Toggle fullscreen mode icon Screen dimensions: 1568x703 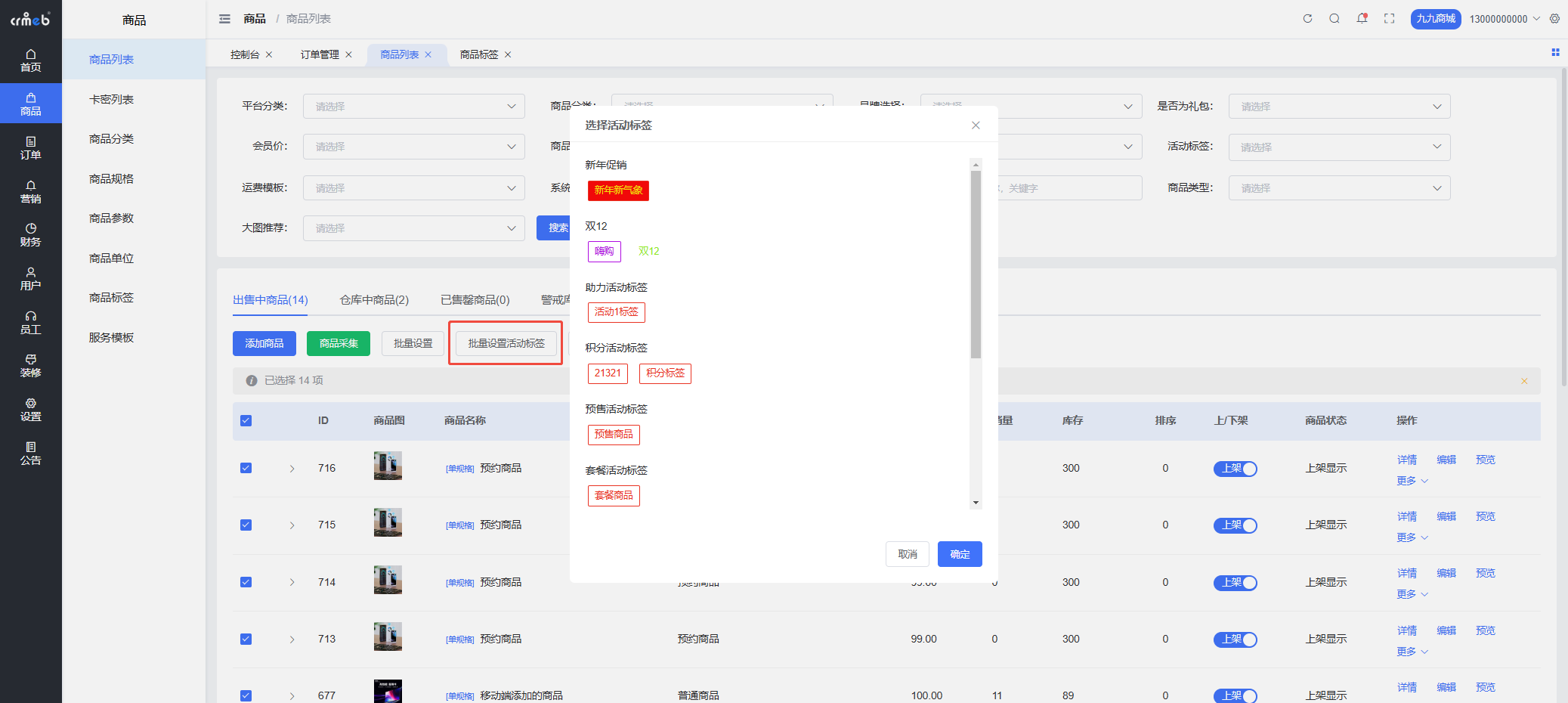[x=1389, y=19]
